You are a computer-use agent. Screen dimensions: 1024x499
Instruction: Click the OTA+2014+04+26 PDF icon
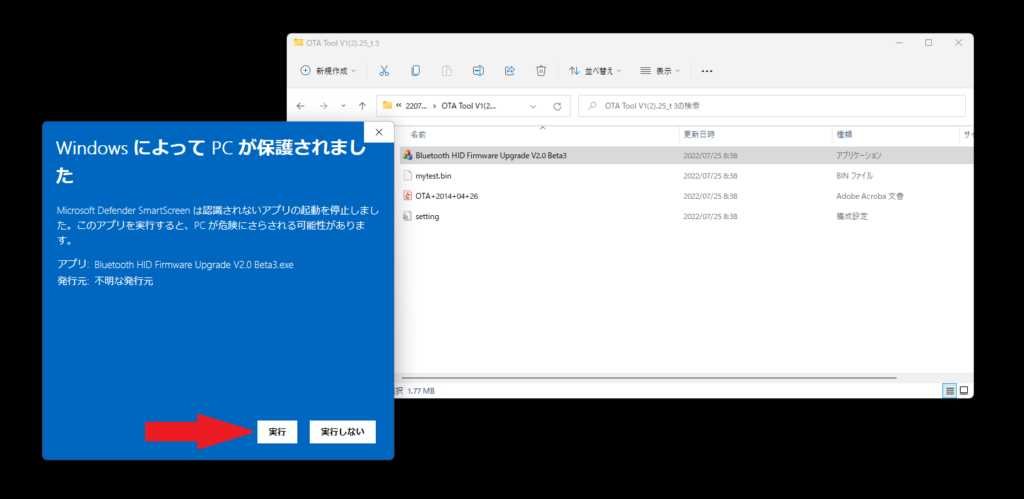coord(408,196)
